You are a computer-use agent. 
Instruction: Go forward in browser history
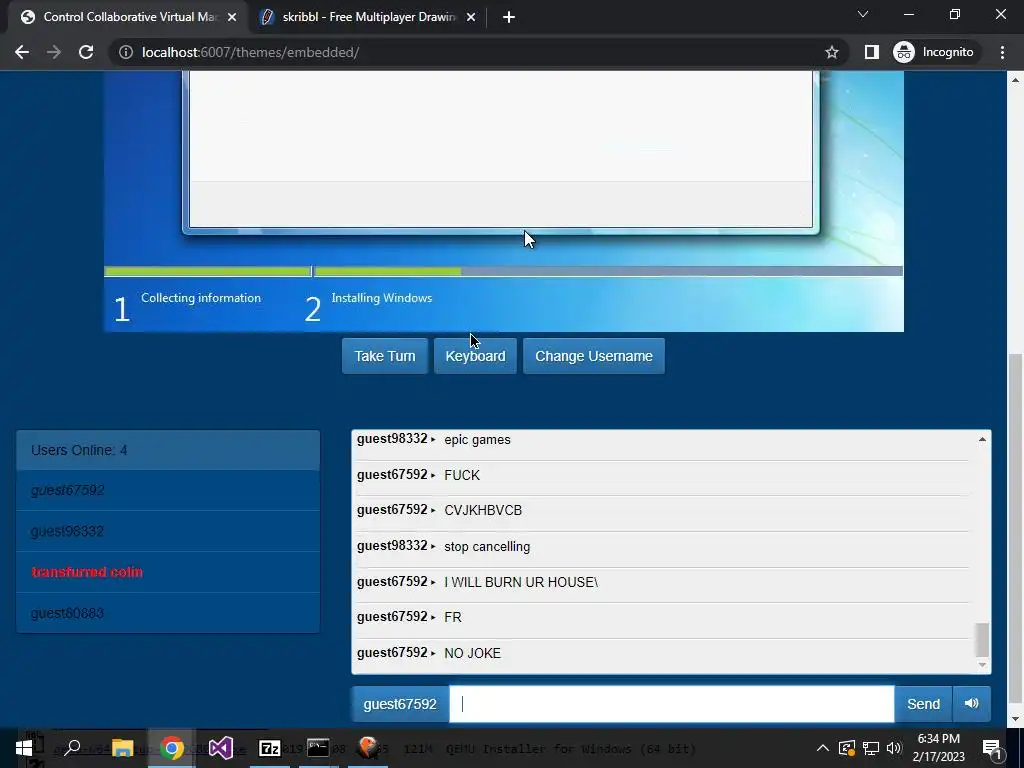coord(54,52)
